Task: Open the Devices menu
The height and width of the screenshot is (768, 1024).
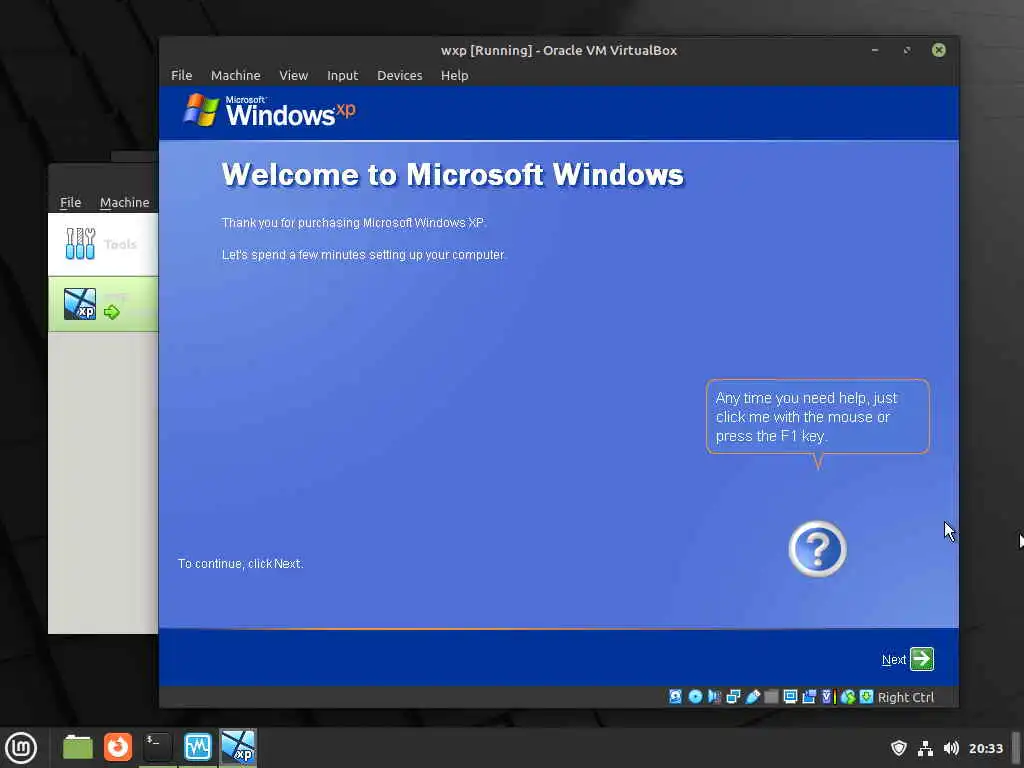Action: [x=399, y=75]
